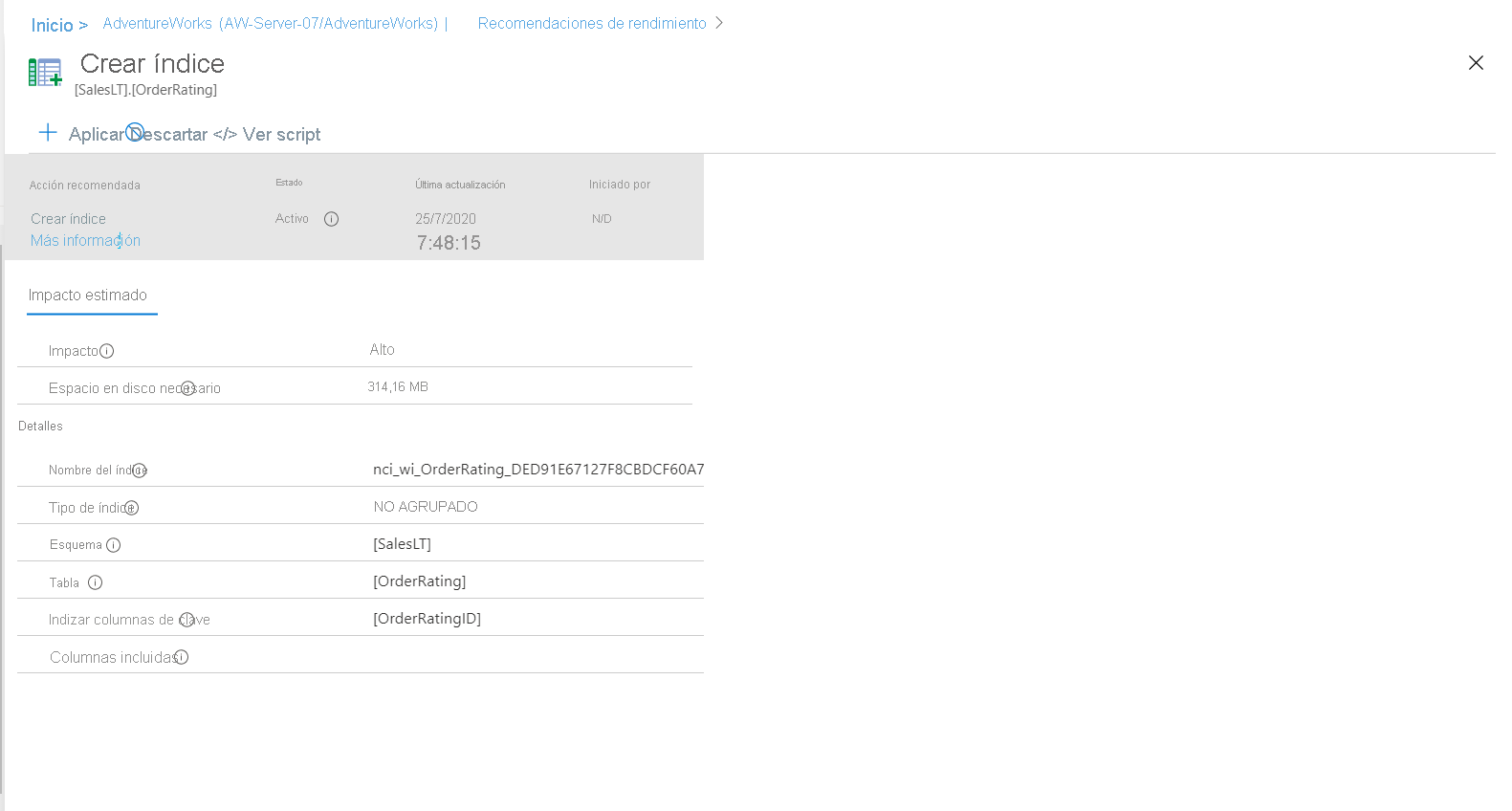Click info icon next to Activo status
Screen dimensions: 1512x811
coord(331,219)
